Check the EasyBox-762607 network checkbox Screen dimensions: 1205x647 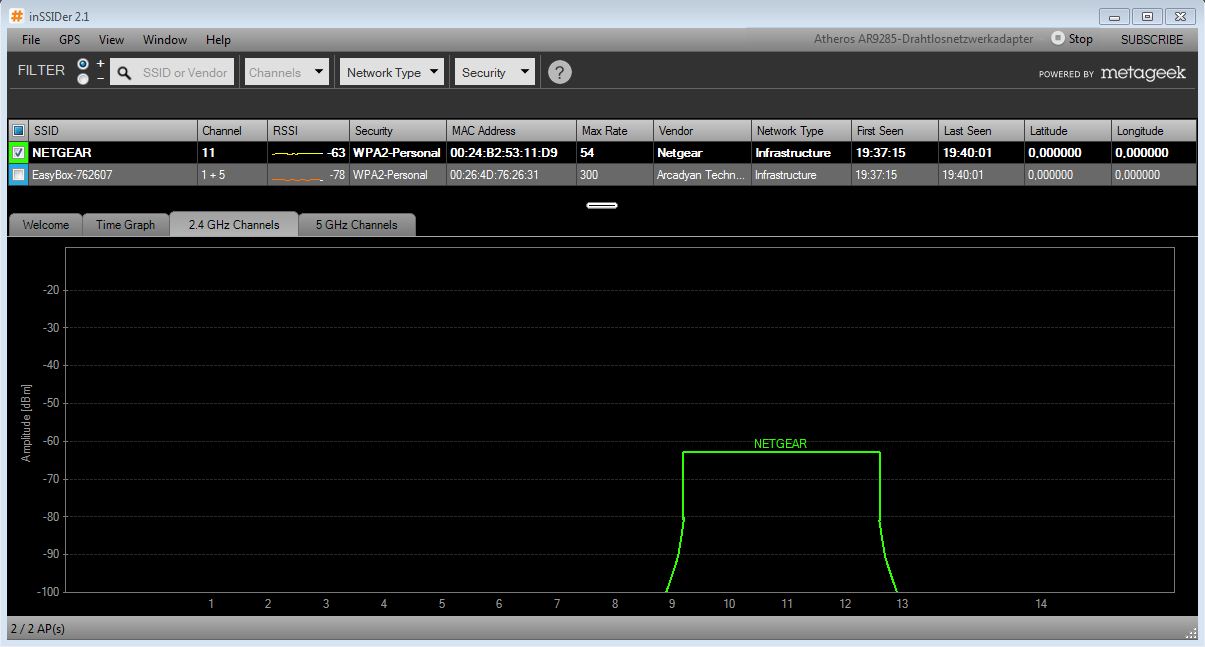[18, 175]
